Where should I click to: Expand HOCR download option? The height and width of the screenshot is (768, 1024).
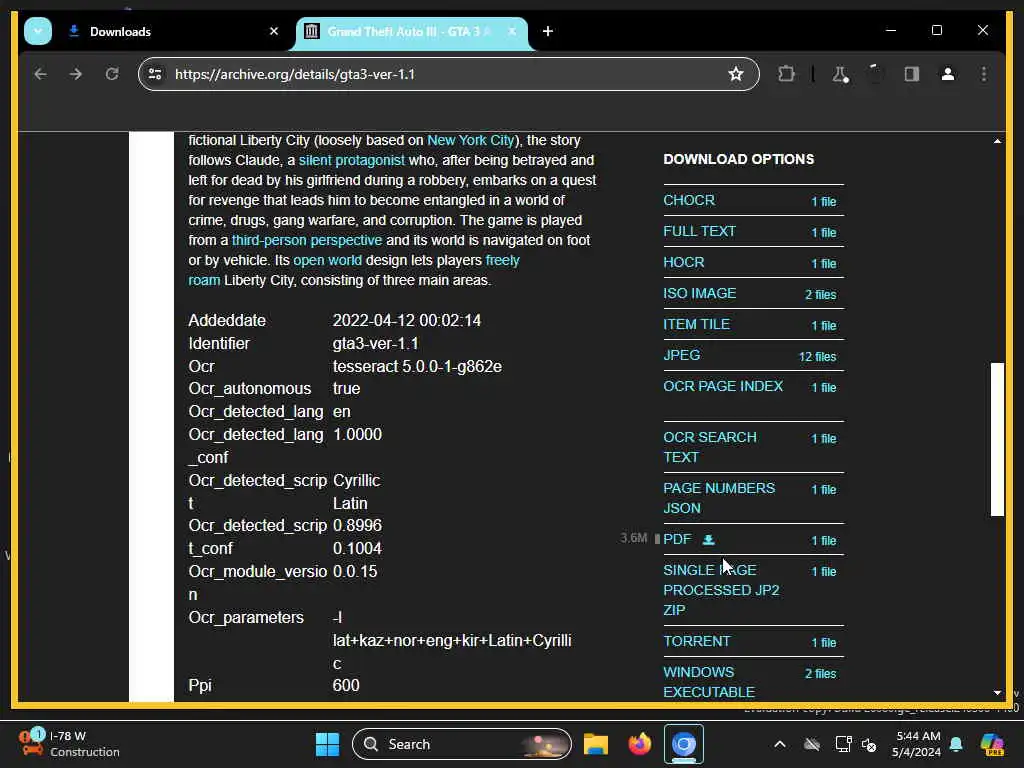[x=684, y=263]
